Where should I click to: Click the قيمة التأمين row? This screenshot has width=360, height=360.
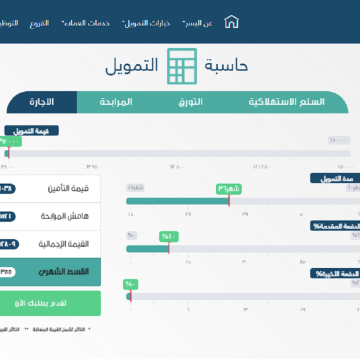click(x=50, y=189)
